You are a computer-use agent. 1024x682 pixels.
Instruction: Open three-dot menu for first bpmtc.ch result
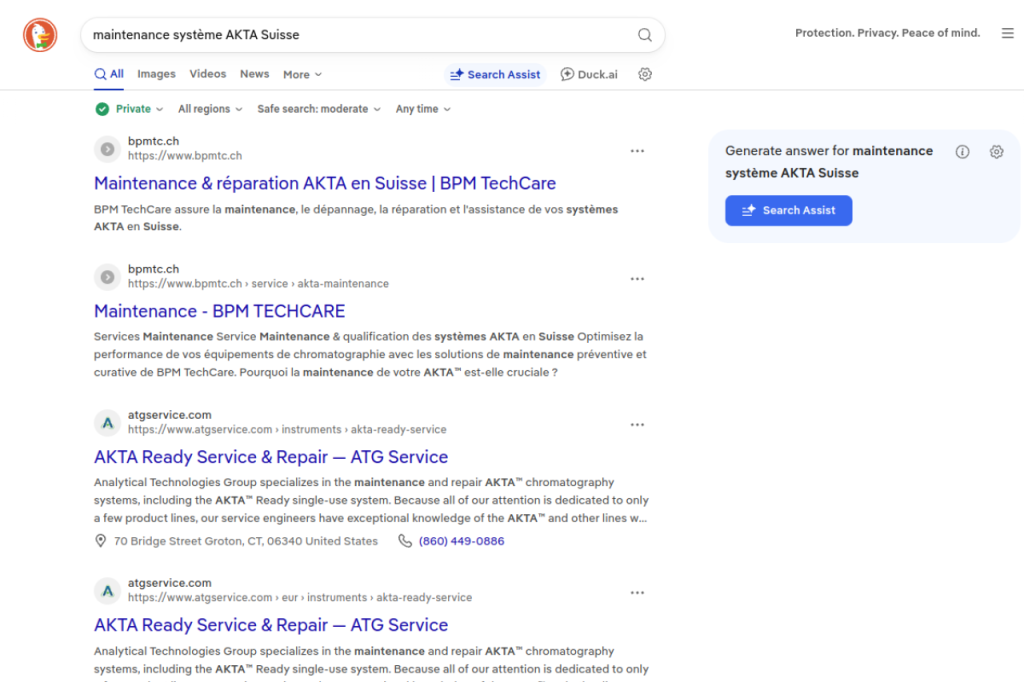tap(637, 151)
